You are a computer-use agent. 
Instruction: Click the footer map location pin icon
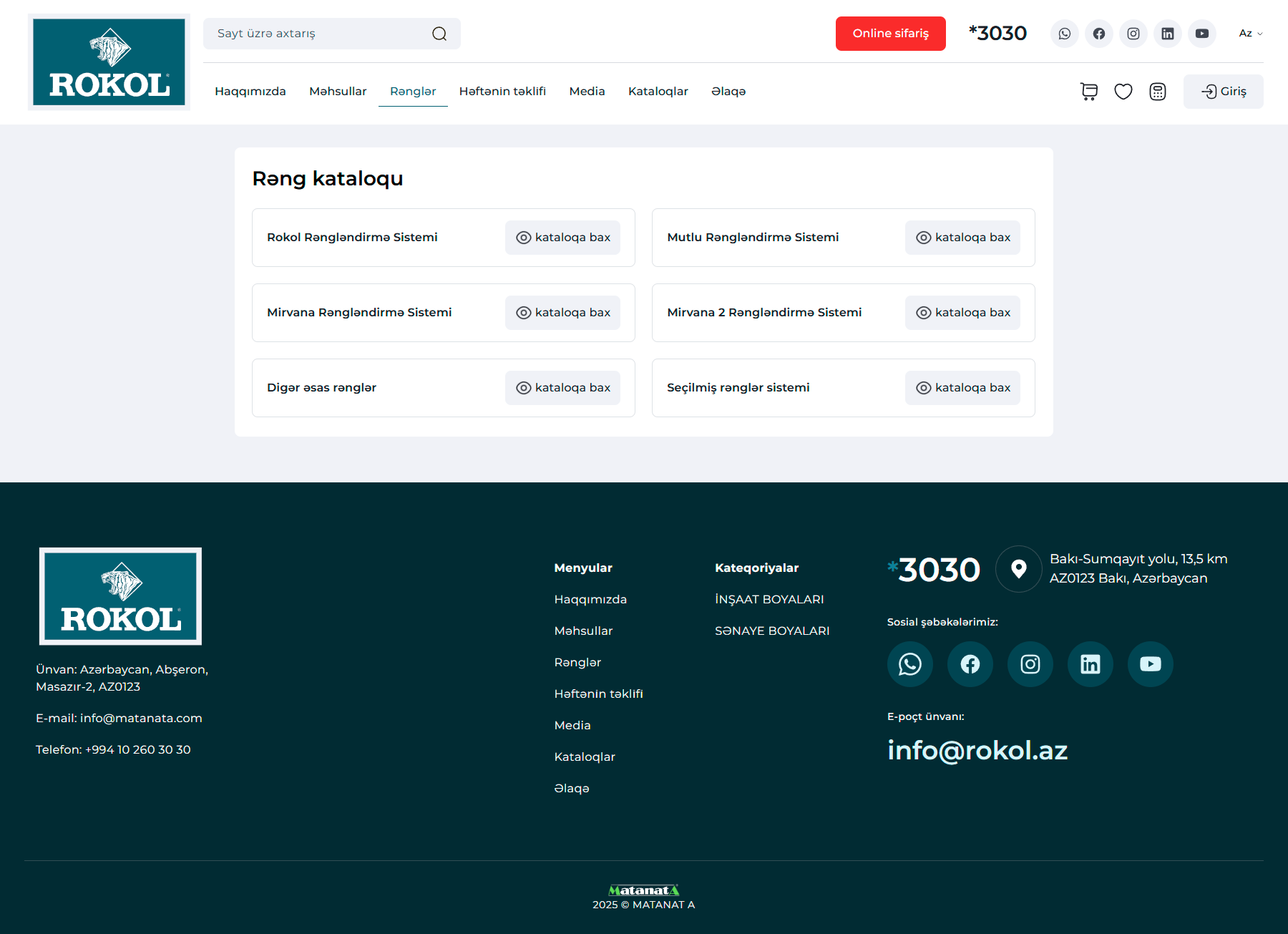pyautogui.click(x=1018, y=569)
